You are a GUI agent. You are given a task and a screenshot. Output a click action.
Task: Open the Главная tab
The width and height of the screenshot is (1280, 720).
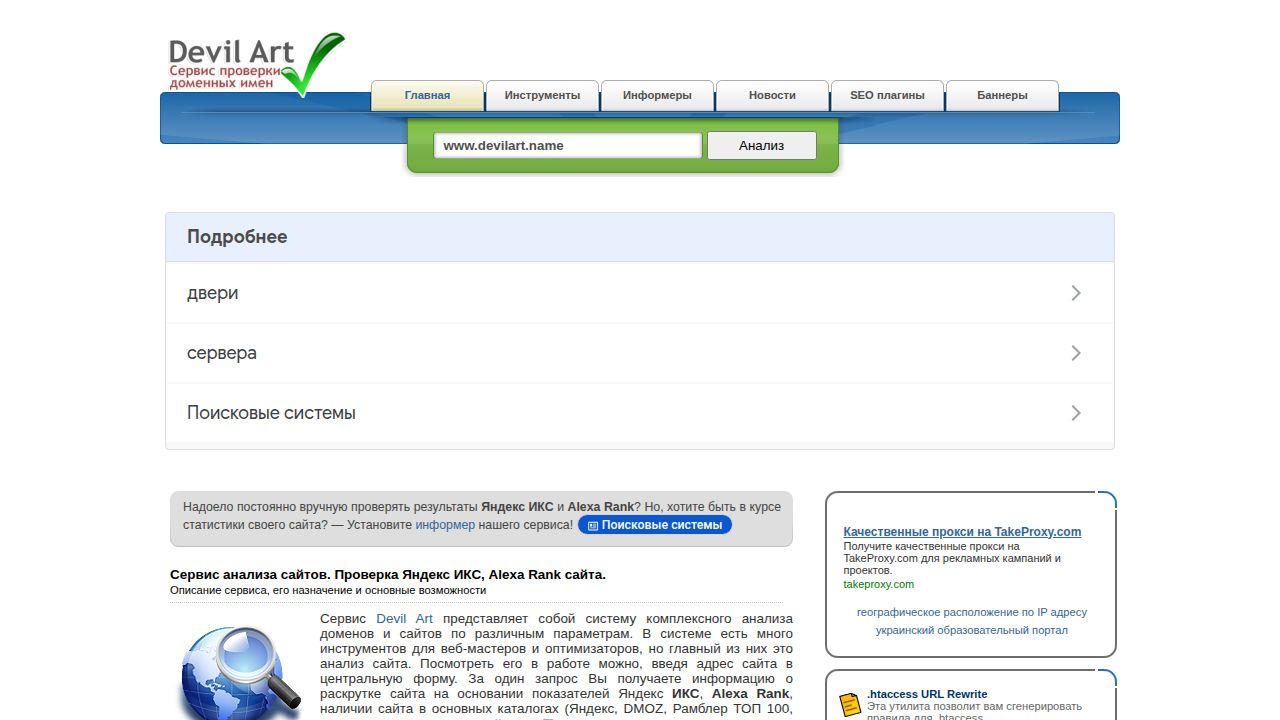point(427,96)
